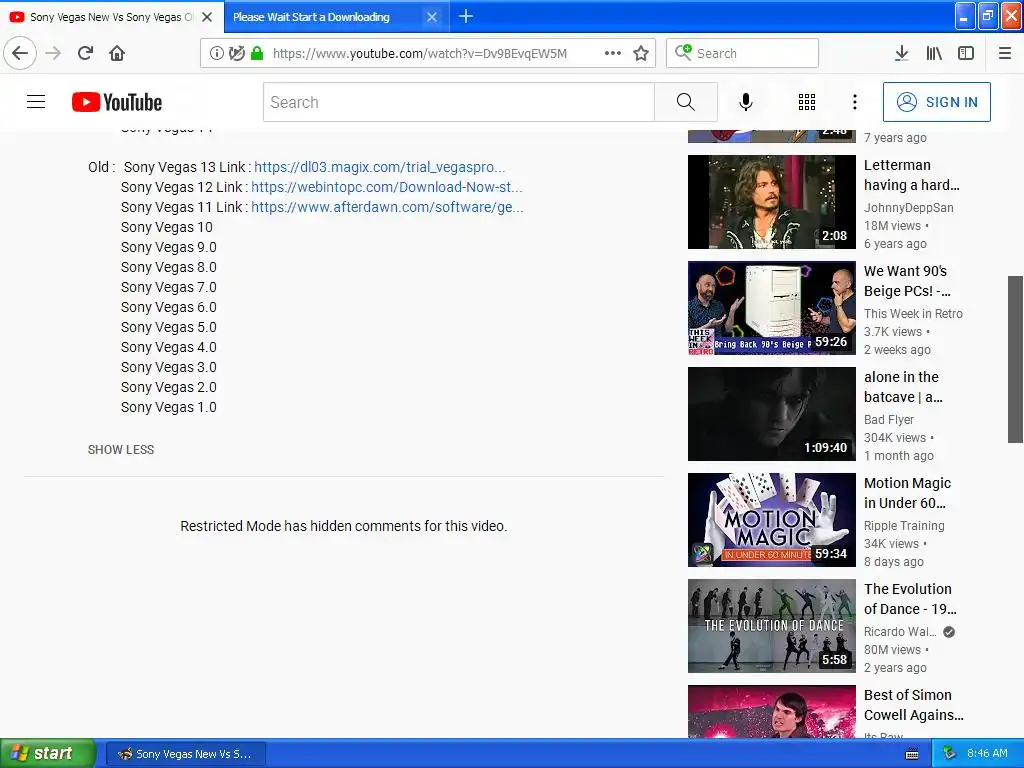Open YouTube settings three-dot menu
1024x768 pixels.
tap(855, 102)
